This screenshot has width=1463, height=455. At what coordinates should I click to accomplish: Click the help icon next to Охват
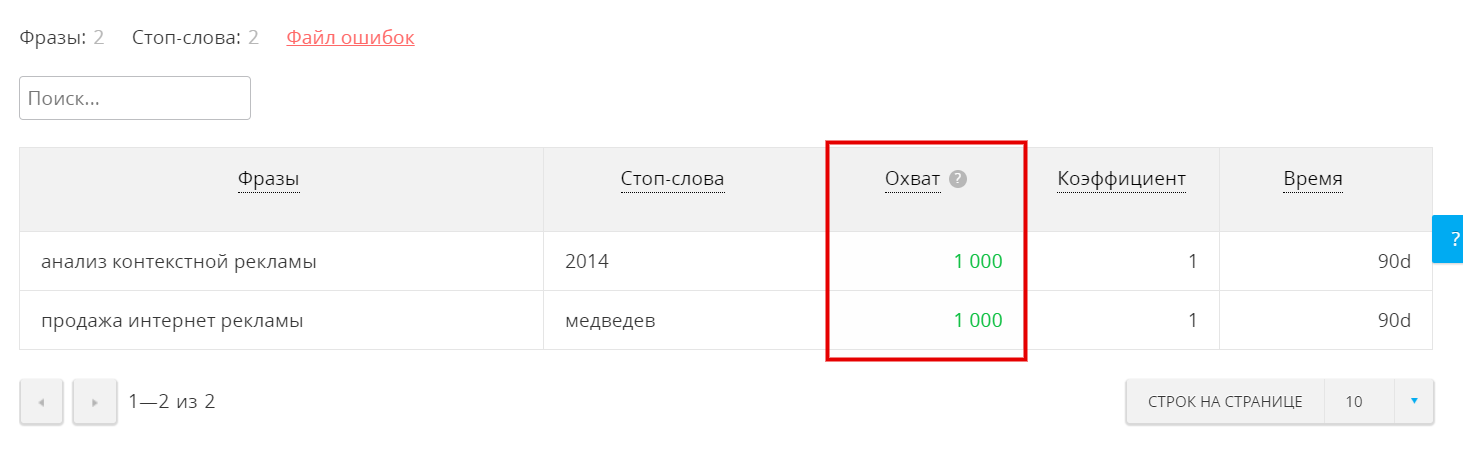(958, 179)
